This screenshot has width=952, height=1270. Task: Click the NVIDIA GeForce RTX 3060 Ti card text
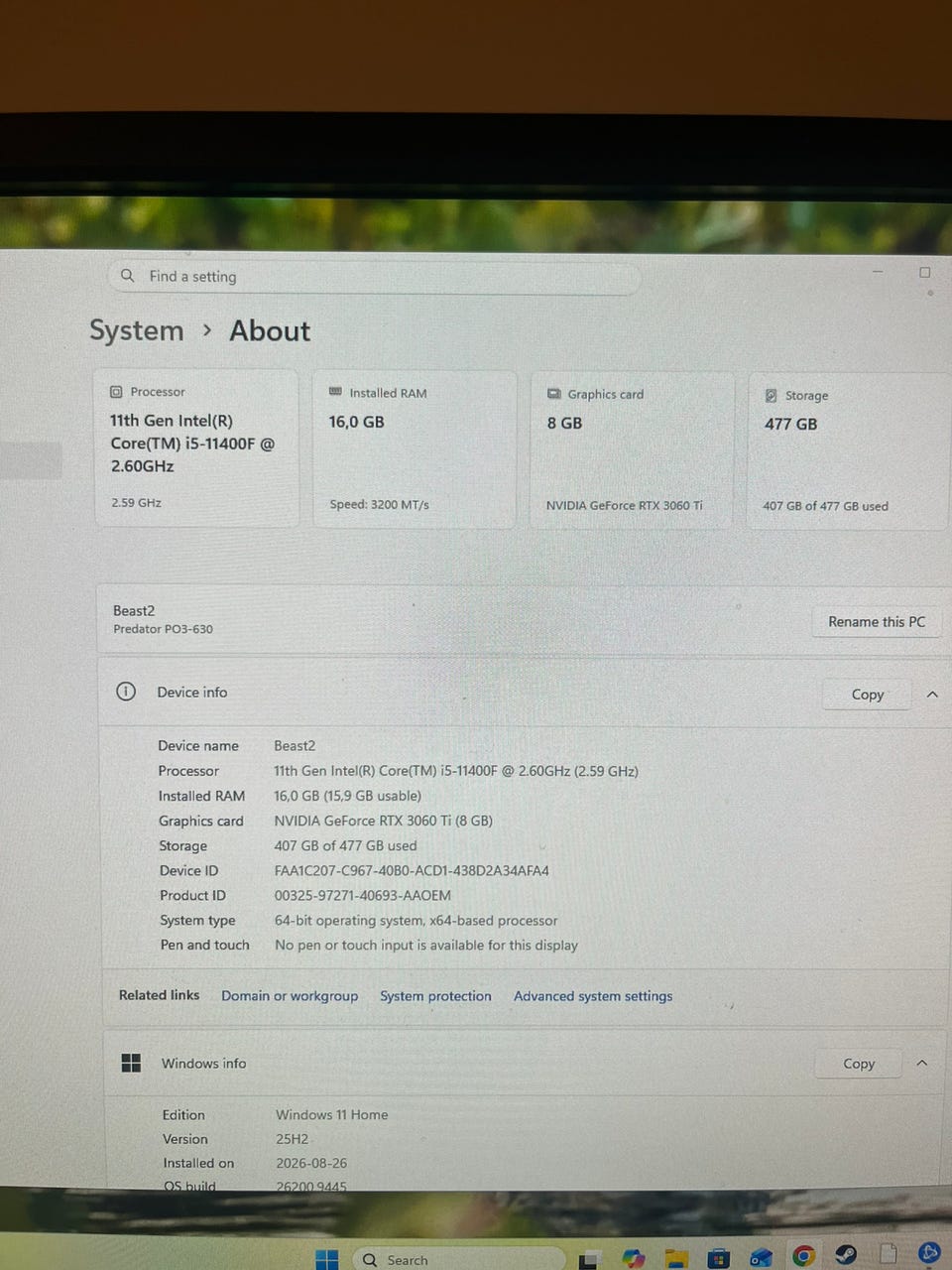coord(624,505)
